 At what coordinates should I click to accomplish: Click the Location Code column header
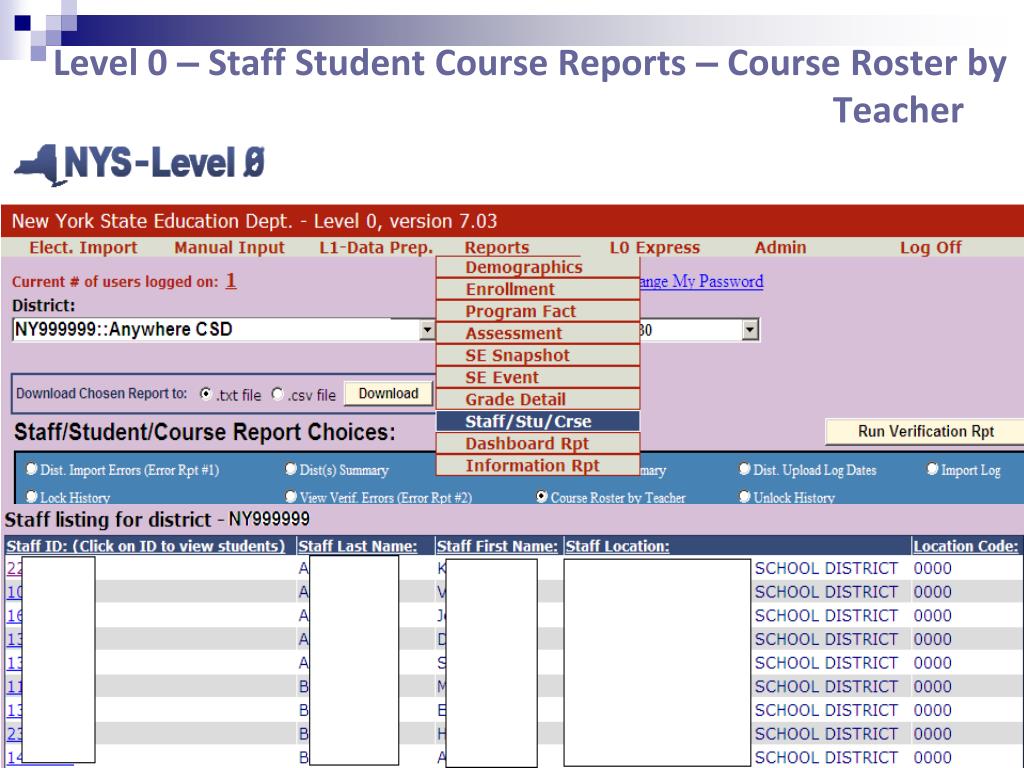click(x=965, y=546)
